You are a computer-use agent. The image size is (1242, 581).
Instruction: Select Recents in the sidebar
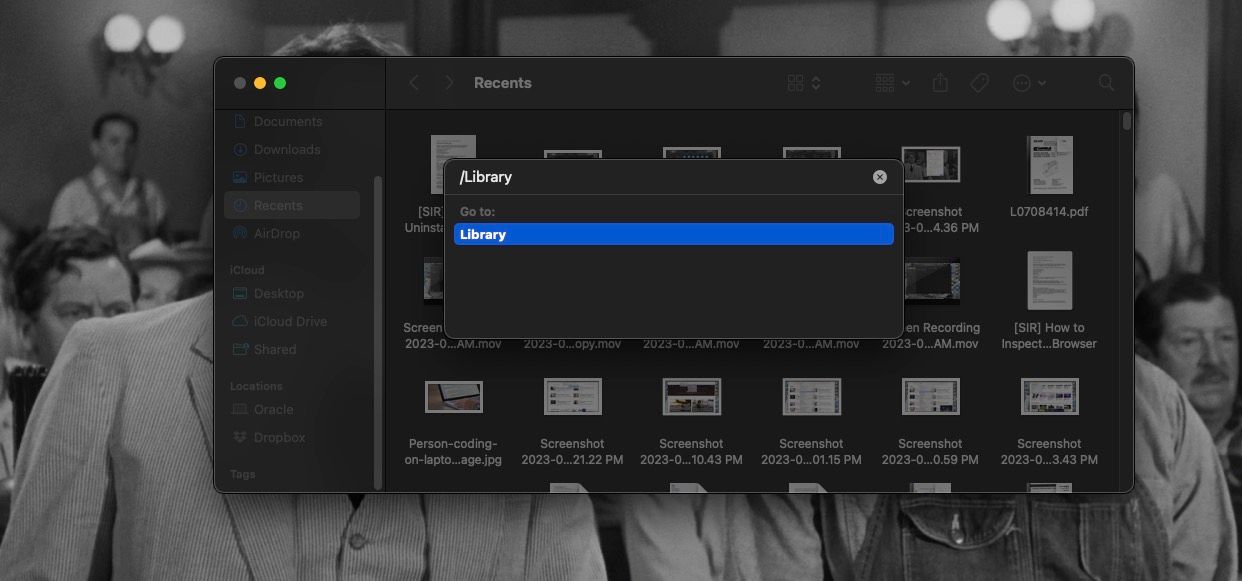pyautogui.click(x=282, y=205)
